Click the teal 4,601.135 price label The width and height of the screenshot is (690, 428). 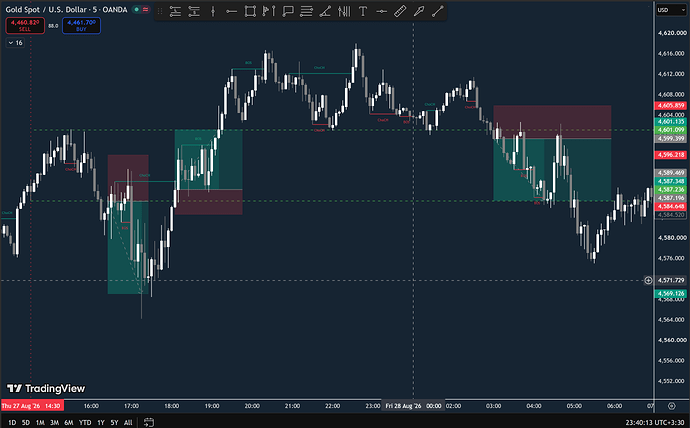tap(671, 121)
